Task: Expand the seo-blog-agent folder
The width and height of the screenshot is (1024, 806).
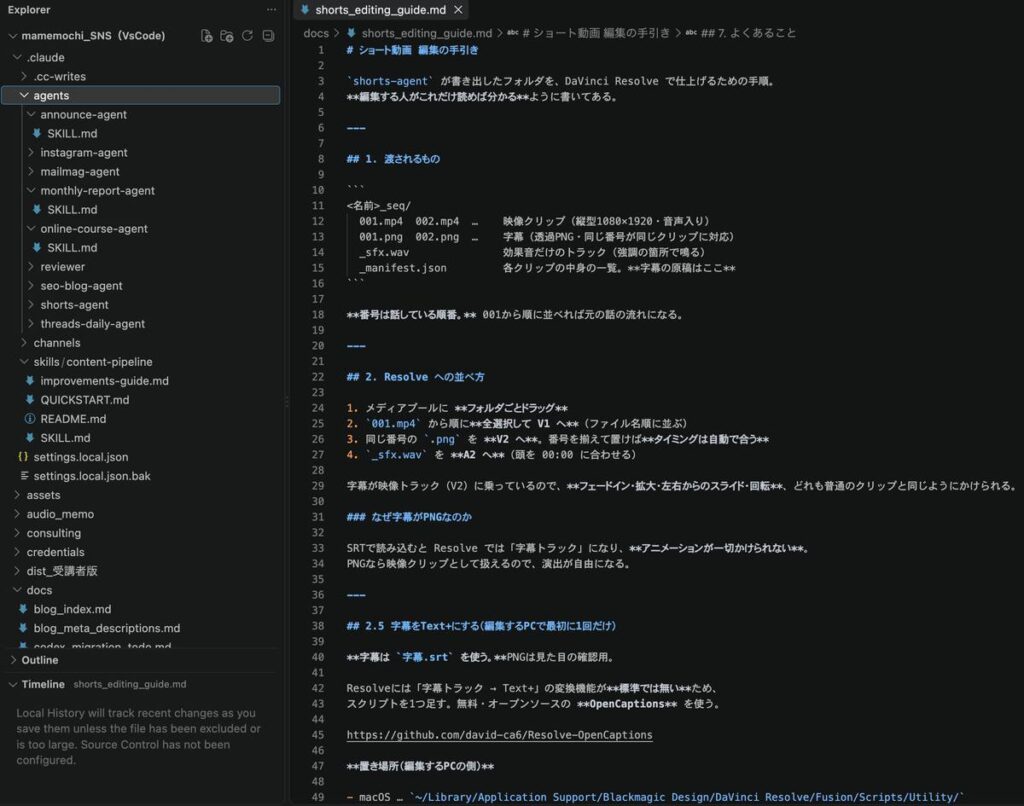Action: click(x=31, y=286)
